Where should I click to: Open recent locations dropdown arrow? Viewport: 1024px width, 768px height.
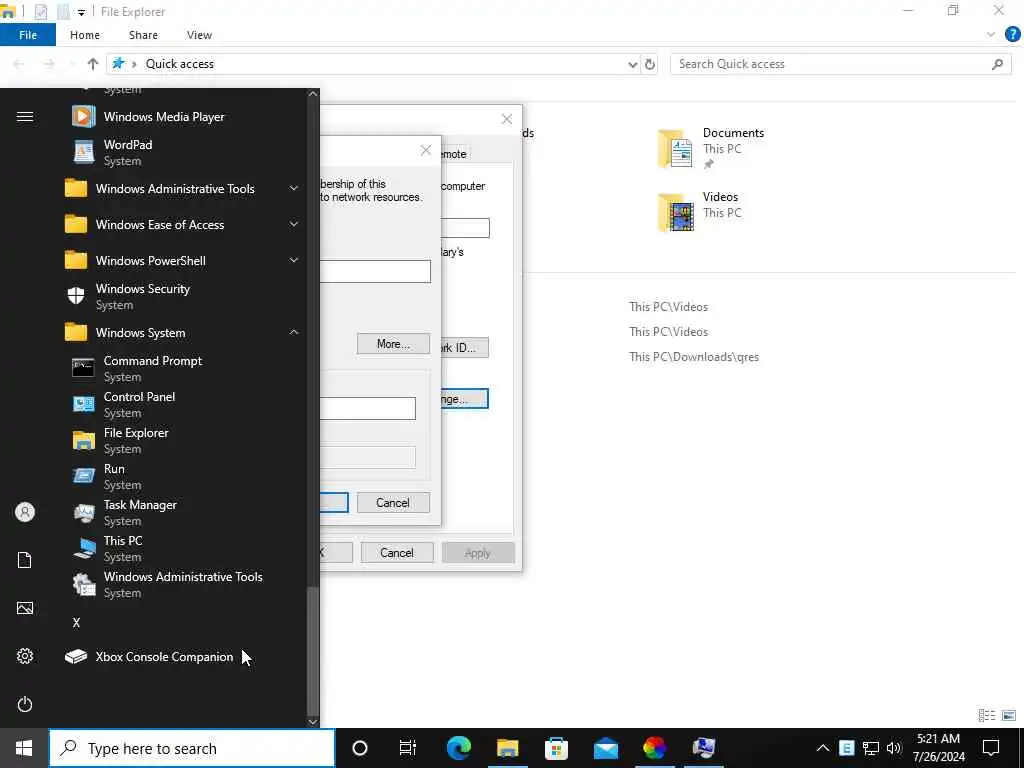pos(71,64)
